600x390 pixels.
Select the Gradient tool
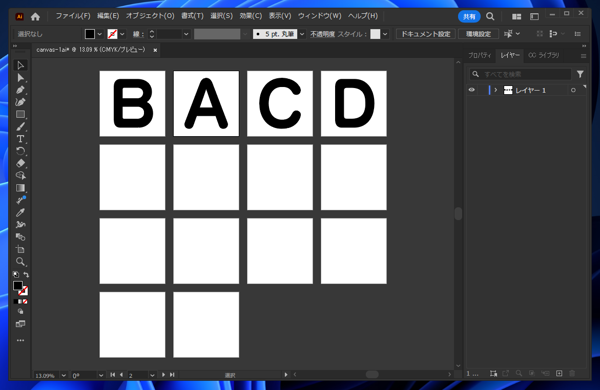point(20,188)
